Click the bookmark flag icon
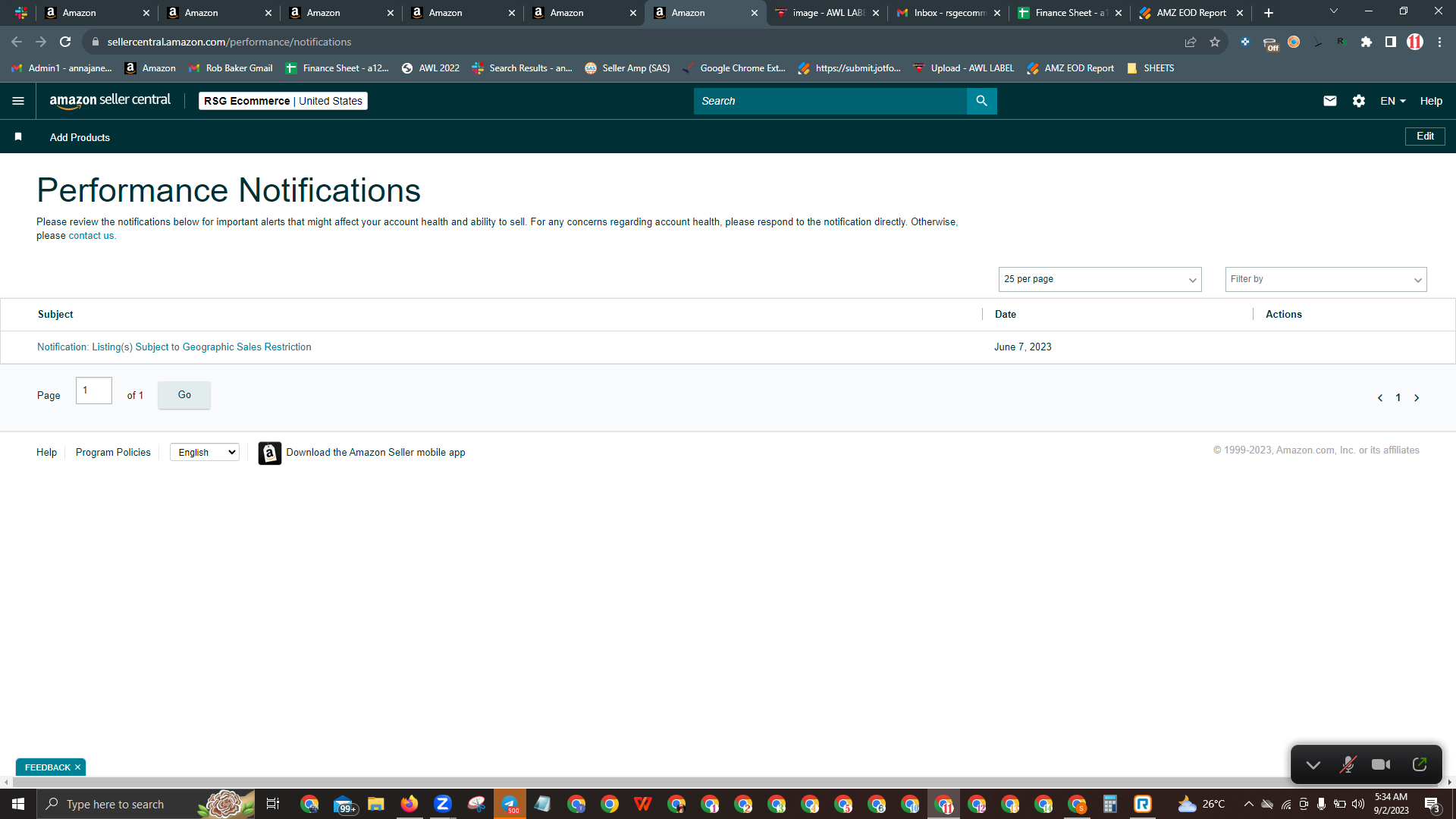The height and width of the screenshot is (819, 1456). (18, 136)
